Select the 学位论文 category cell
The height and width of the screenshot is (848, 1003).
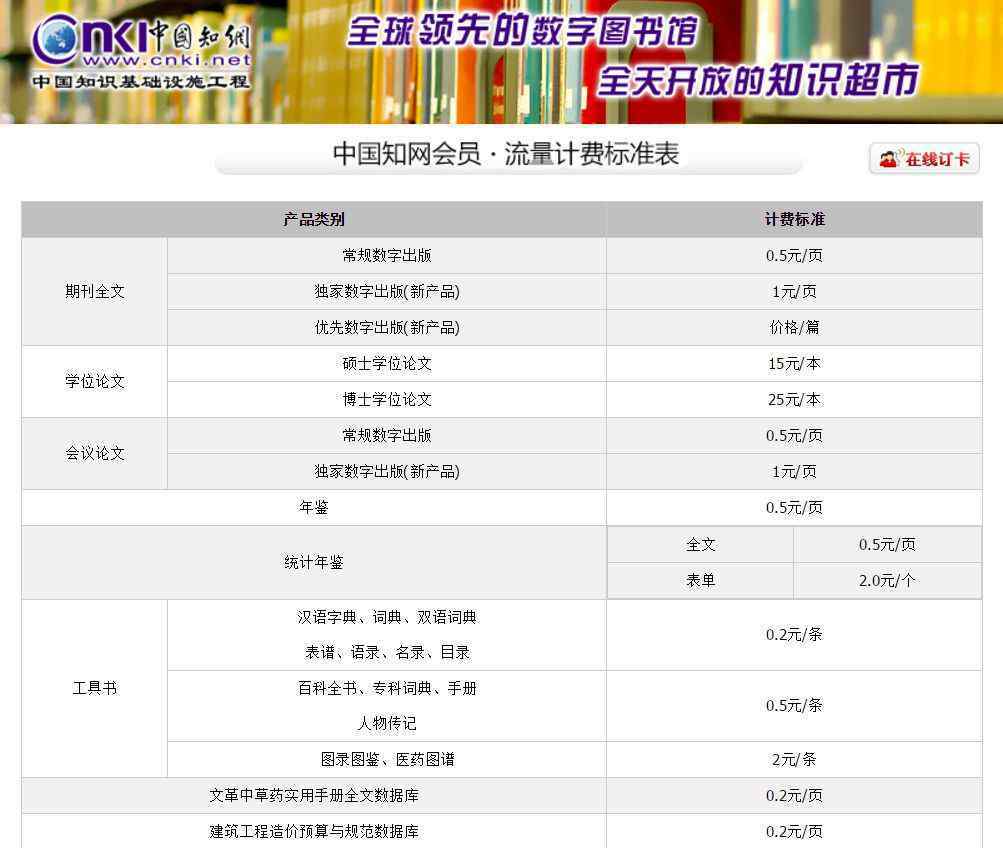pyautogui.click(x=95, y=382)
